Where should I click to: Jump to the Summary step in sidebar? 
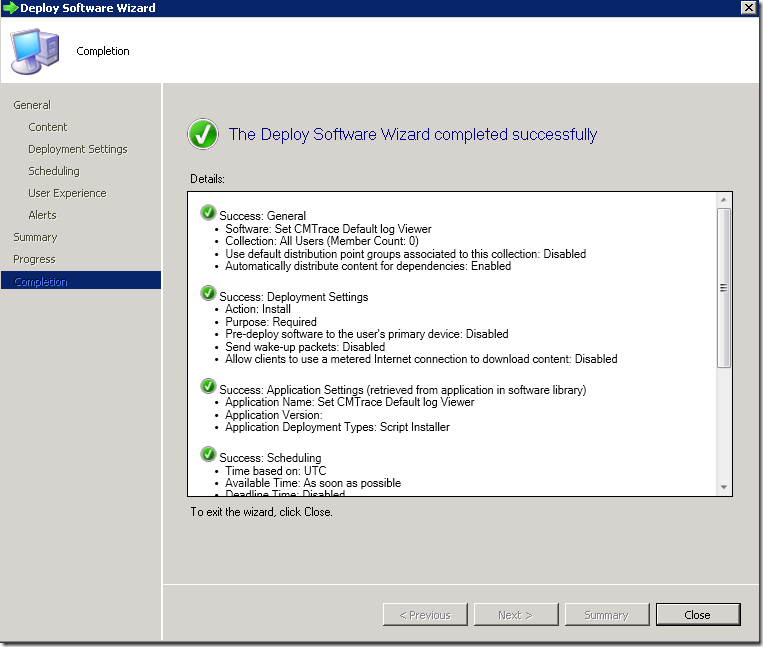point(35,237)
